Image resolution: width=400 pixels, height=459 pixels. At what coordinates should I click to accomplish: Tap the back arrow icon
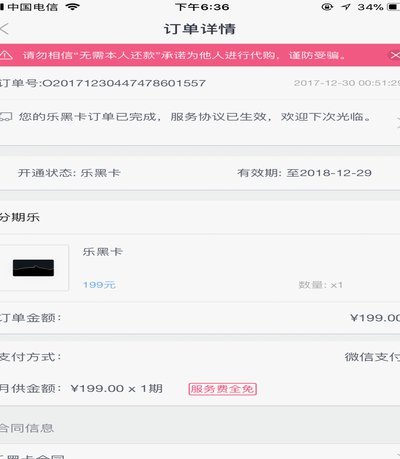coord(4,29)
